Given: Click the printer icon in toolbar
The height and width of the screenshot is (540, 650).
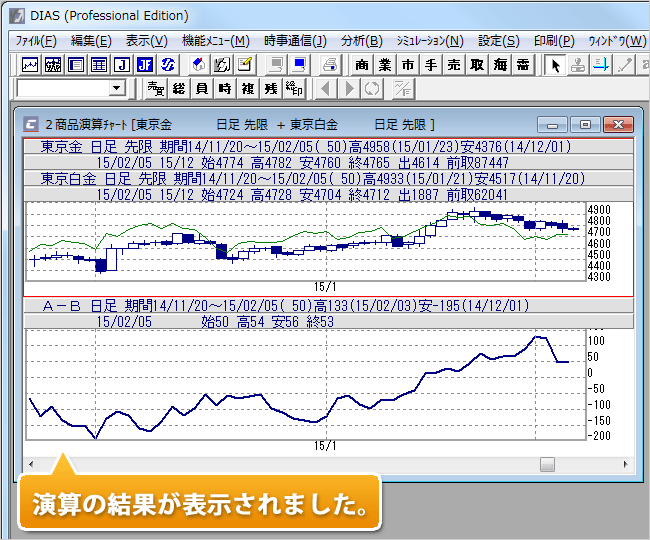Looking at the screenshot, I should (329, 65).
